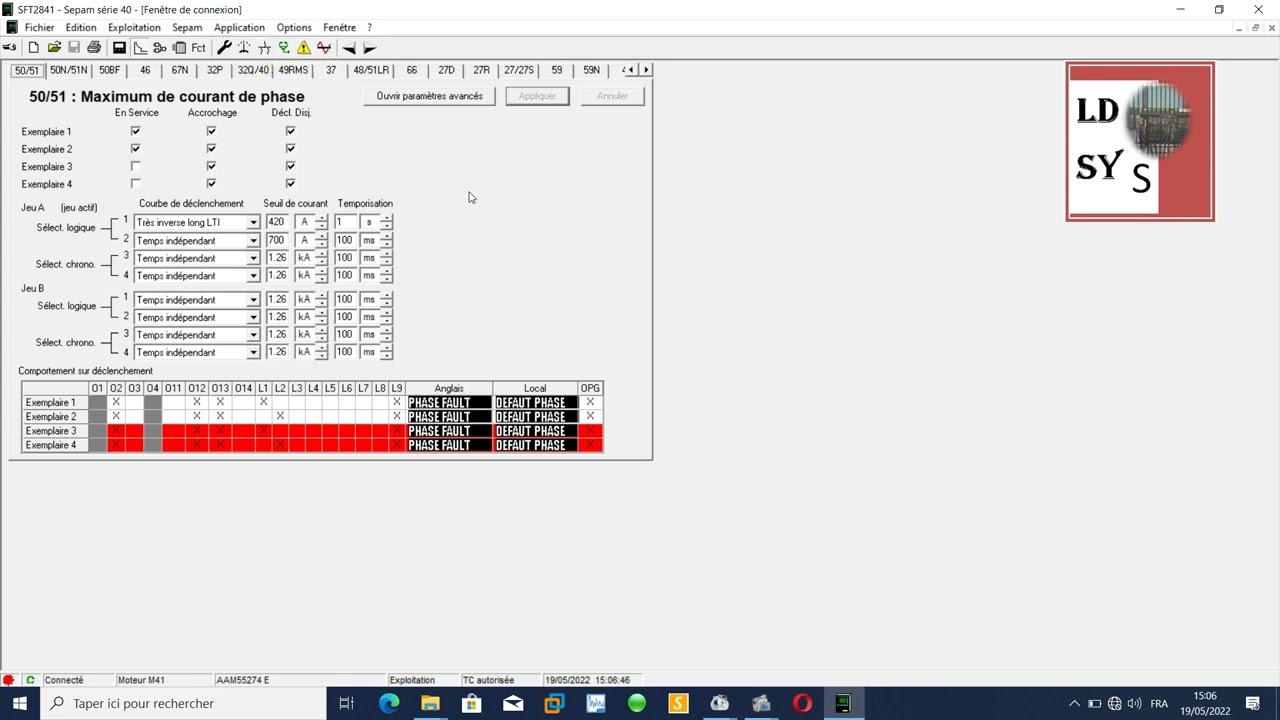Open Microsoft Store from taskbar
The height and width of the screenshot is (720, 1280).
(x=471, y=703)
